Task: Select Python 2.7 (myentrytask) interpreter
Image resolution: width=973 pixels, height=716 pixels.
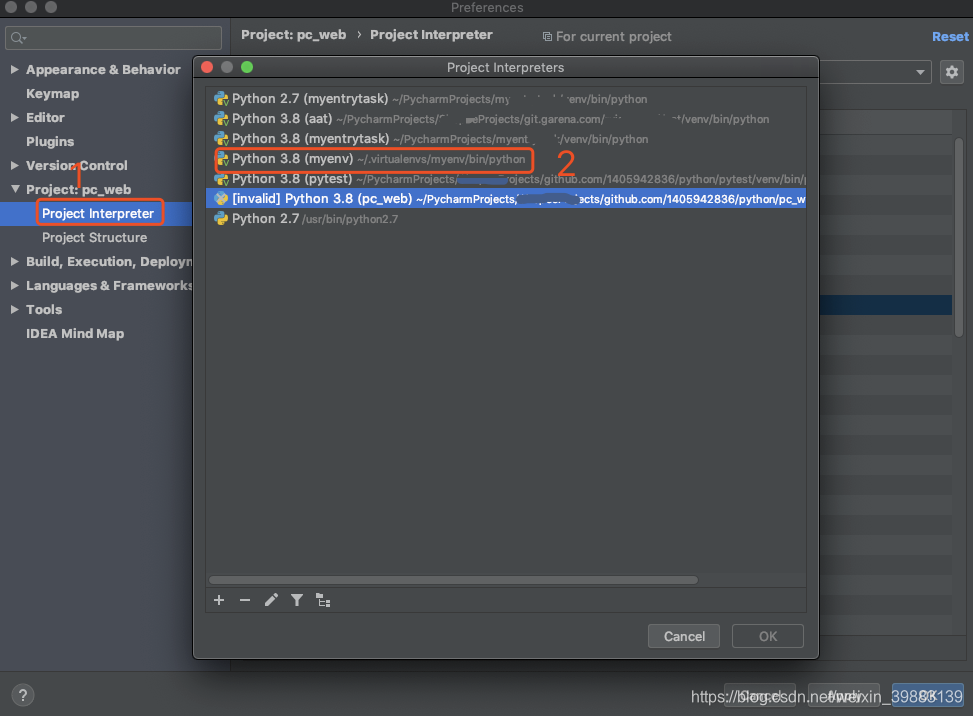Action: point(506,99)
